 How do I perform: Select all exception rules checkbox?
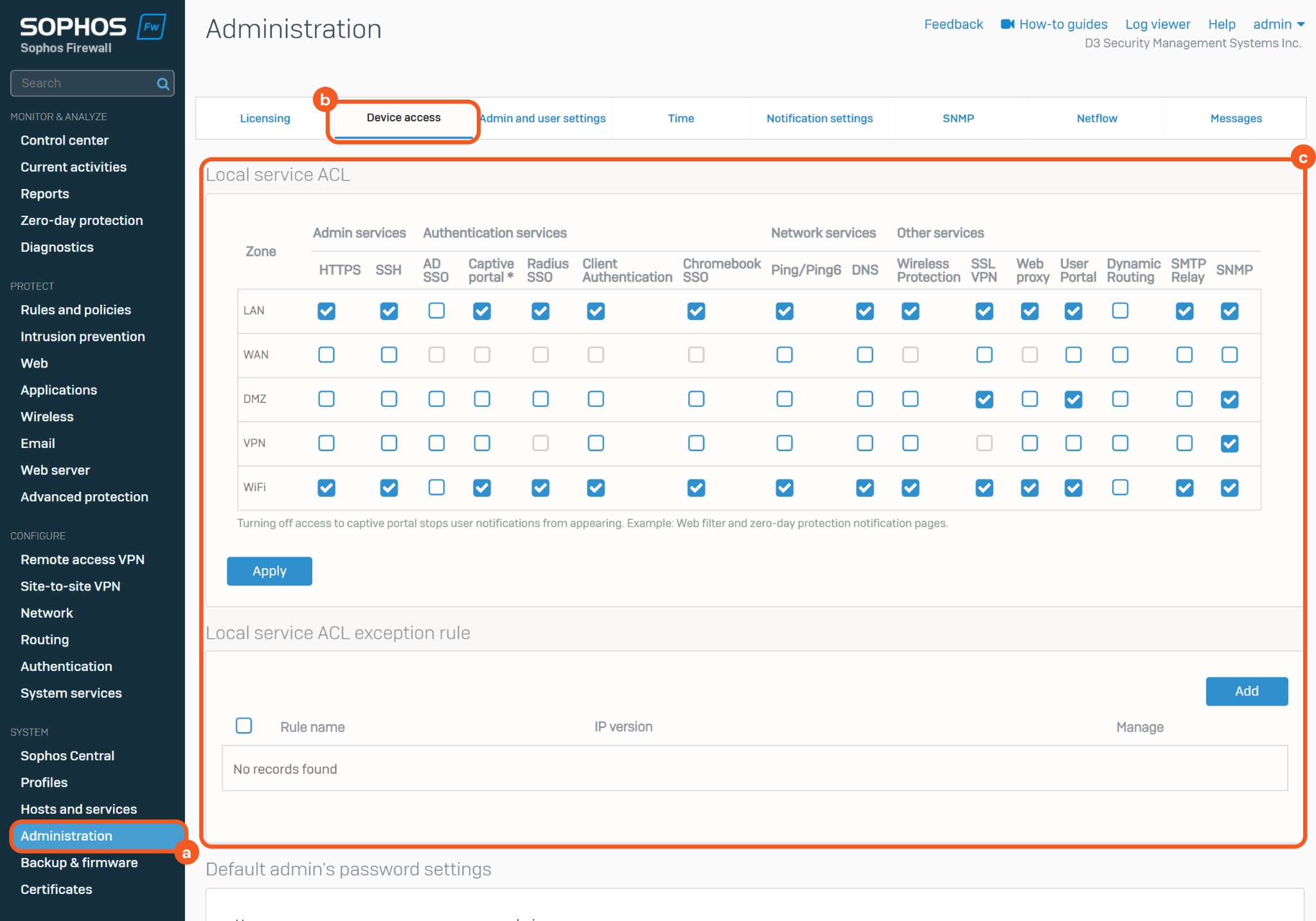point(244,726)
